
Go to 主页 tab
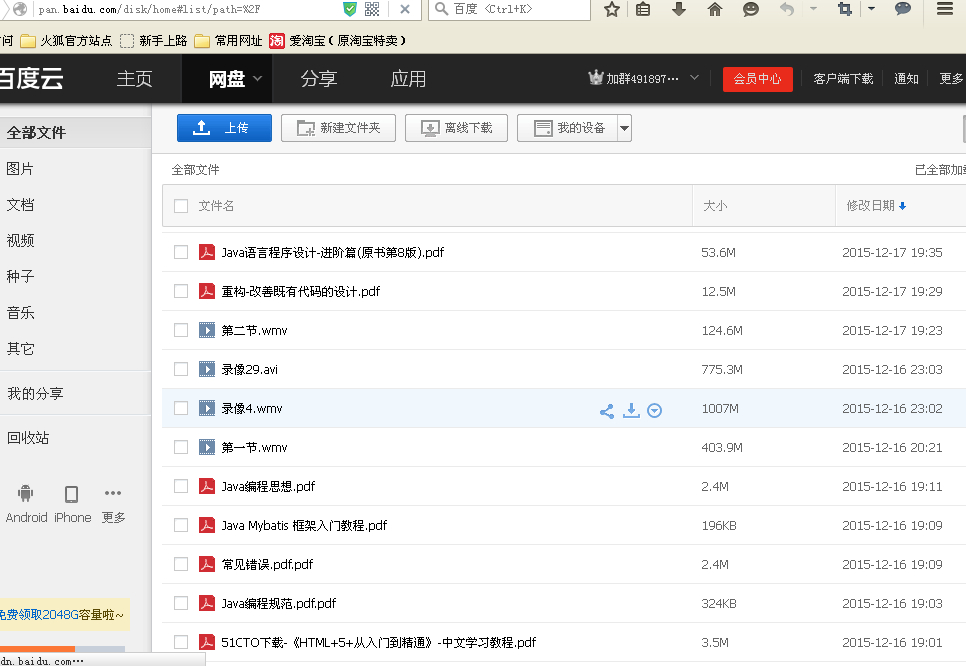pyautogui.click(x=134, y=79)
